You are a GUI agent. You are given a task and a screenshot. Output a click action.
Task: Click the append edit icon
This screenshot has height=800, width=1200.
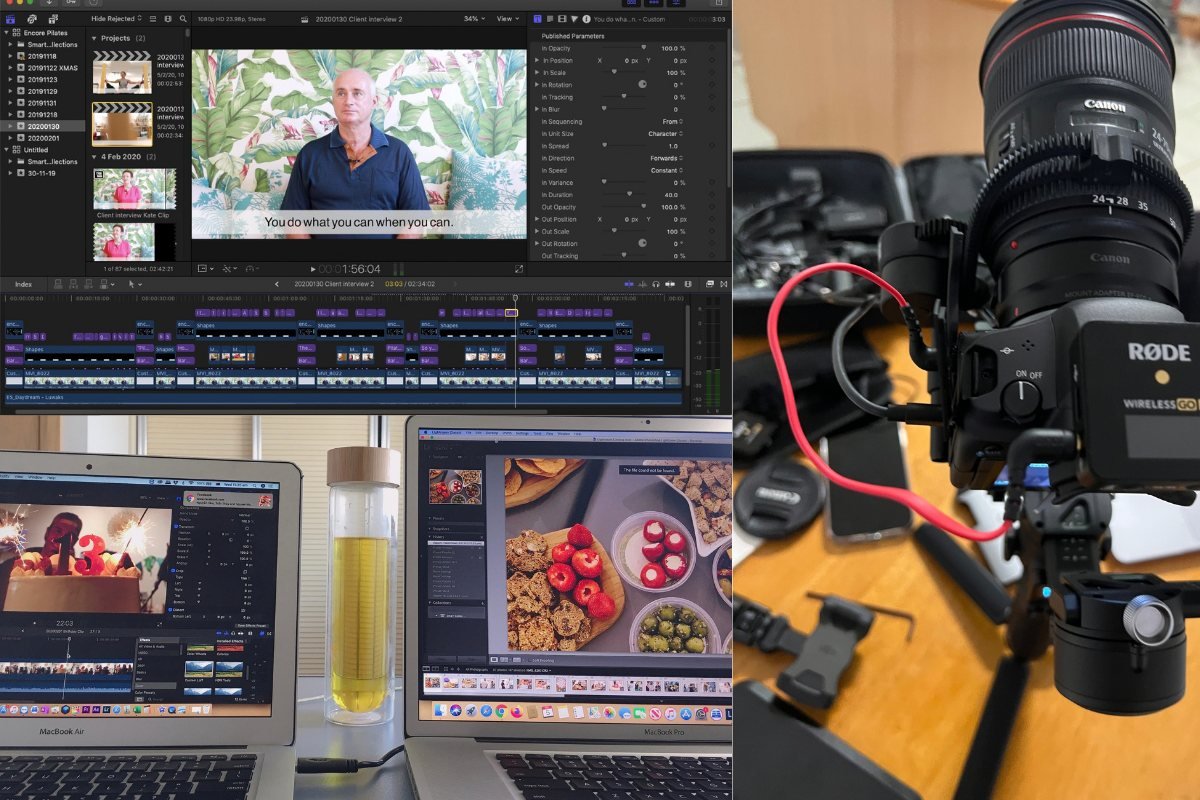click(88, 284)
